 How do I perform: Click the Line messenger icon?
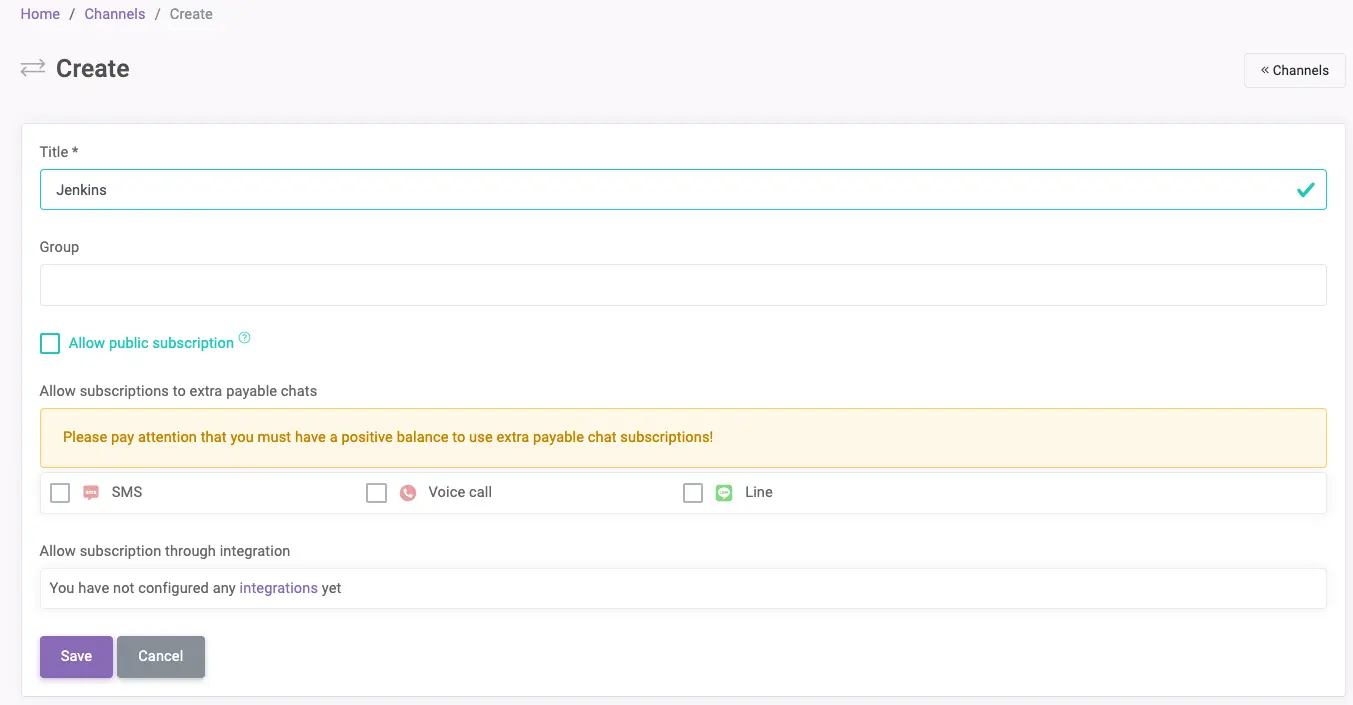coord(723,492)
